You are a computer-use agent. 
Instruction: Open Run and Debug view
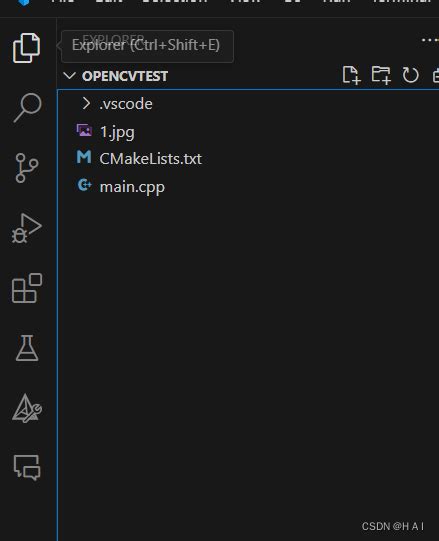click(27, 228)
